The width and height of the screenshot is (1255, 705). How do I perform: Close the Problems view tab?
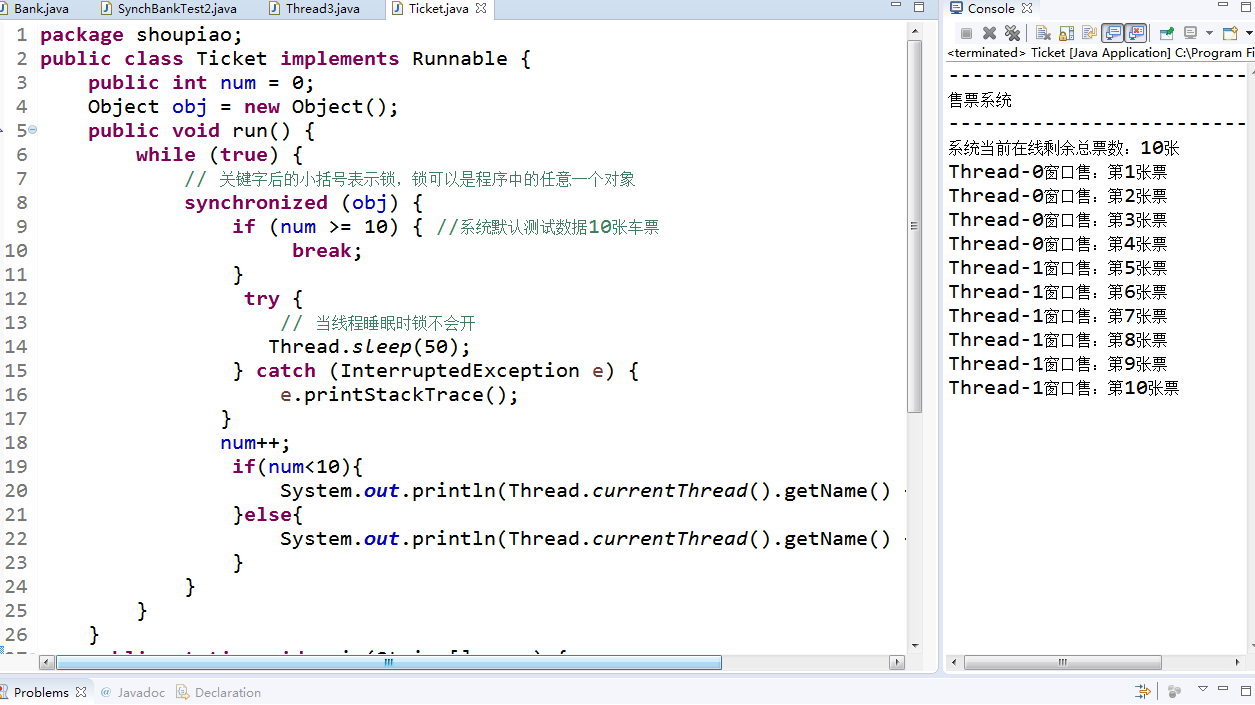pyautogui.click(x=81, y=692)
